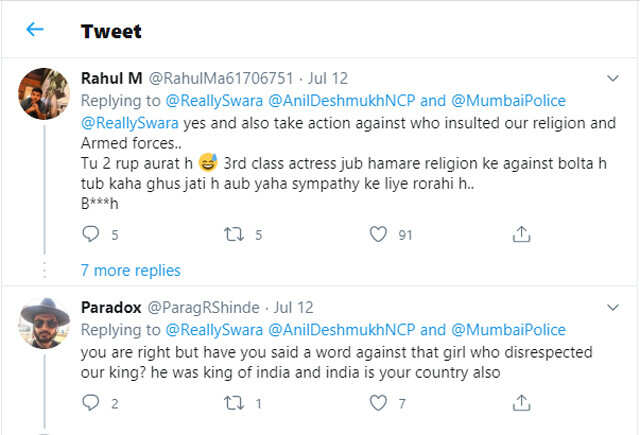Screen dimensions: 640x435
Task: Reply to Paradox's tweet
Action: coord(91,403)
